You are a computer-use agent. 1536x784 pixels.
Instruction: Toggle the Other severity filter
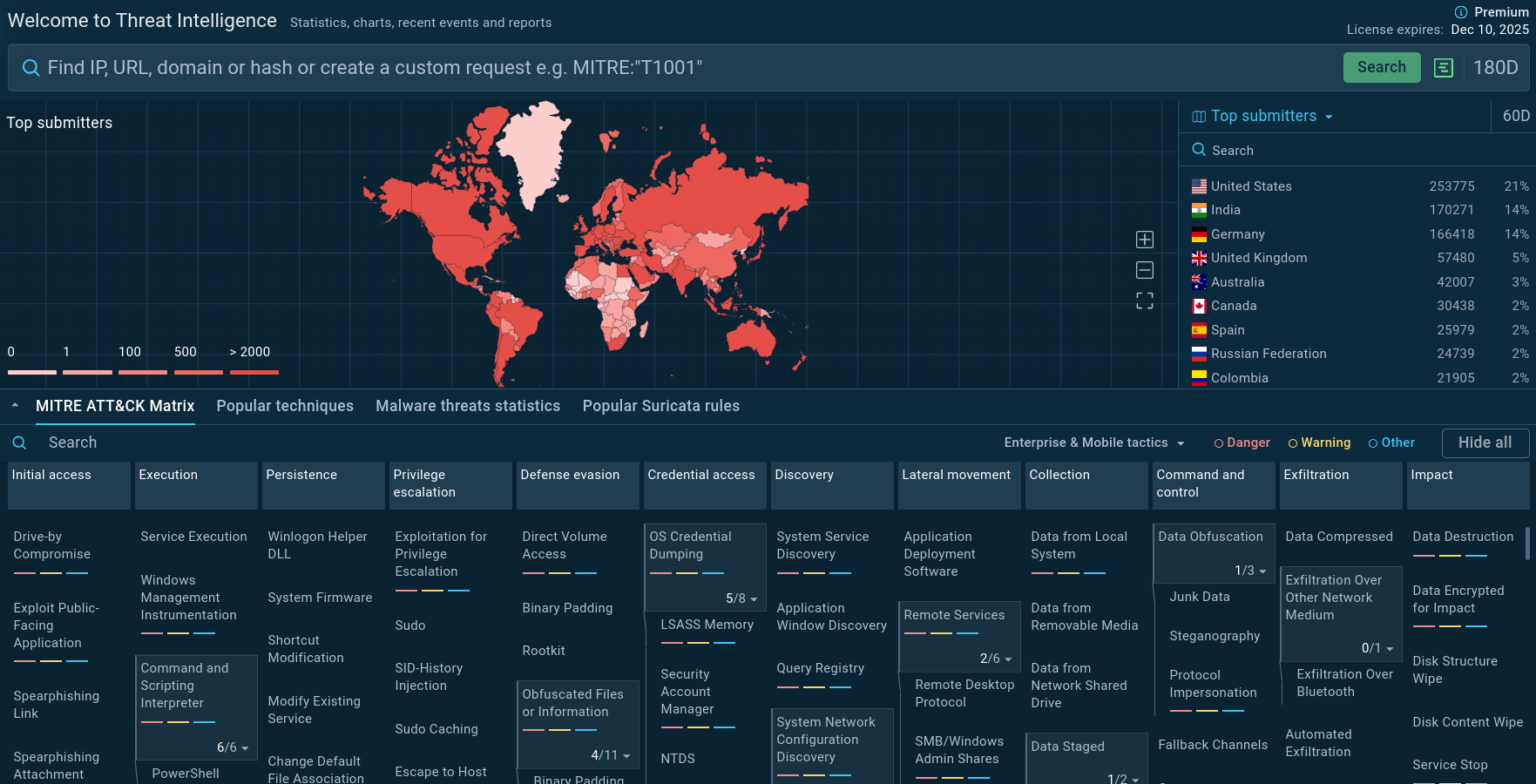tap(1391, 442)
